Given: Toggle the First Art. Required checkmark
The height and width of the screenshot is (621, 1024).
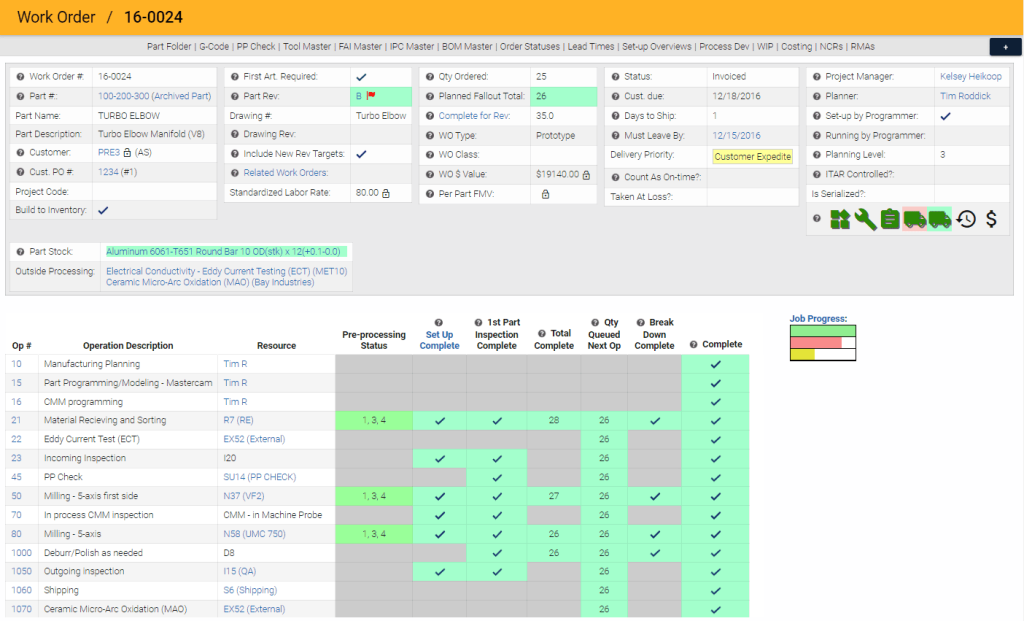Looking at the screenshot, I should (x=361, y=77).
